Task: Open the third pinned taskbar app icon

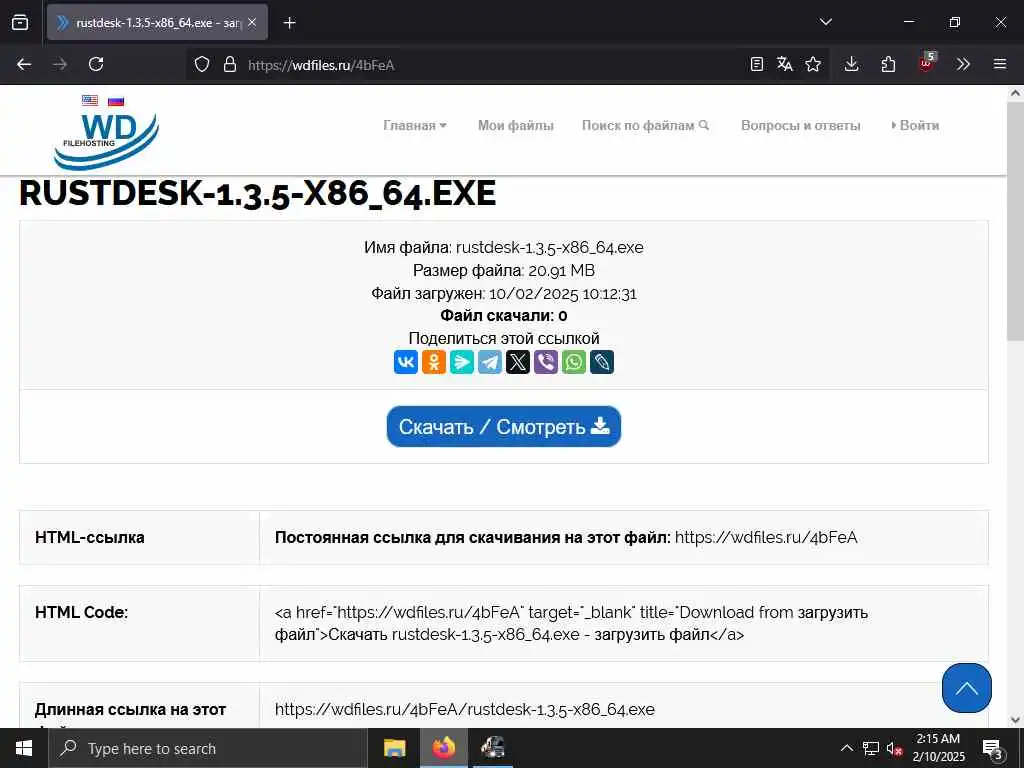Action: 493,748
